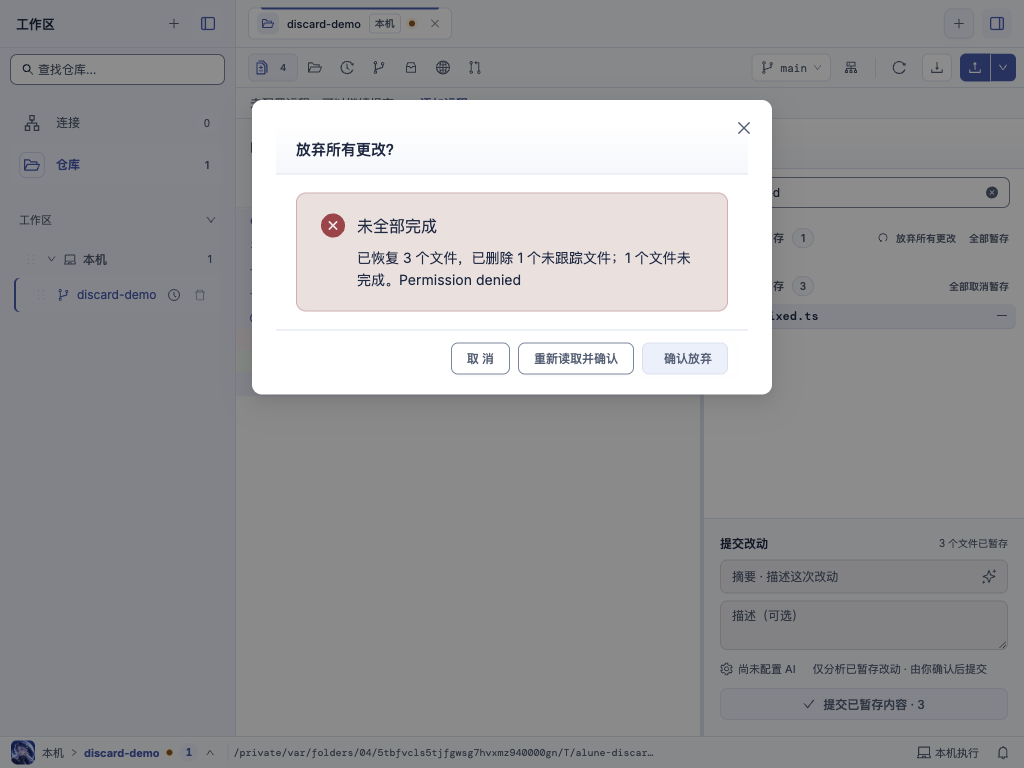
Task: Focus the commit summary input field
Action: tap(863, 577)
